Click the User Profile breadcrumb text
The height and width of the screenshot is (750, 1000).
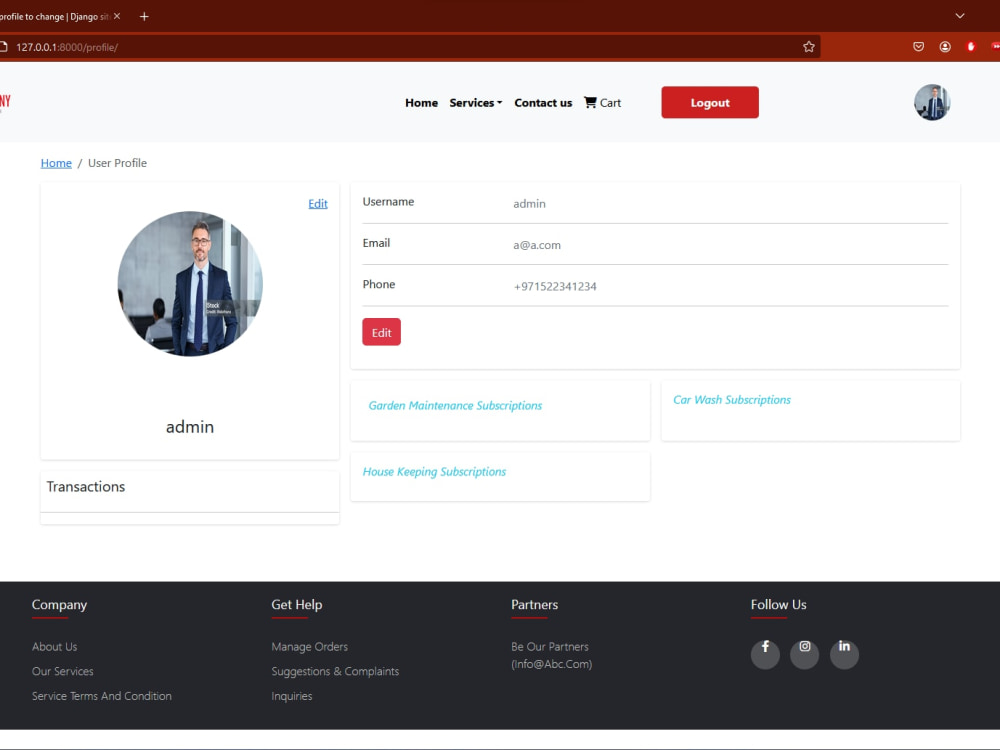pos(117,163)
